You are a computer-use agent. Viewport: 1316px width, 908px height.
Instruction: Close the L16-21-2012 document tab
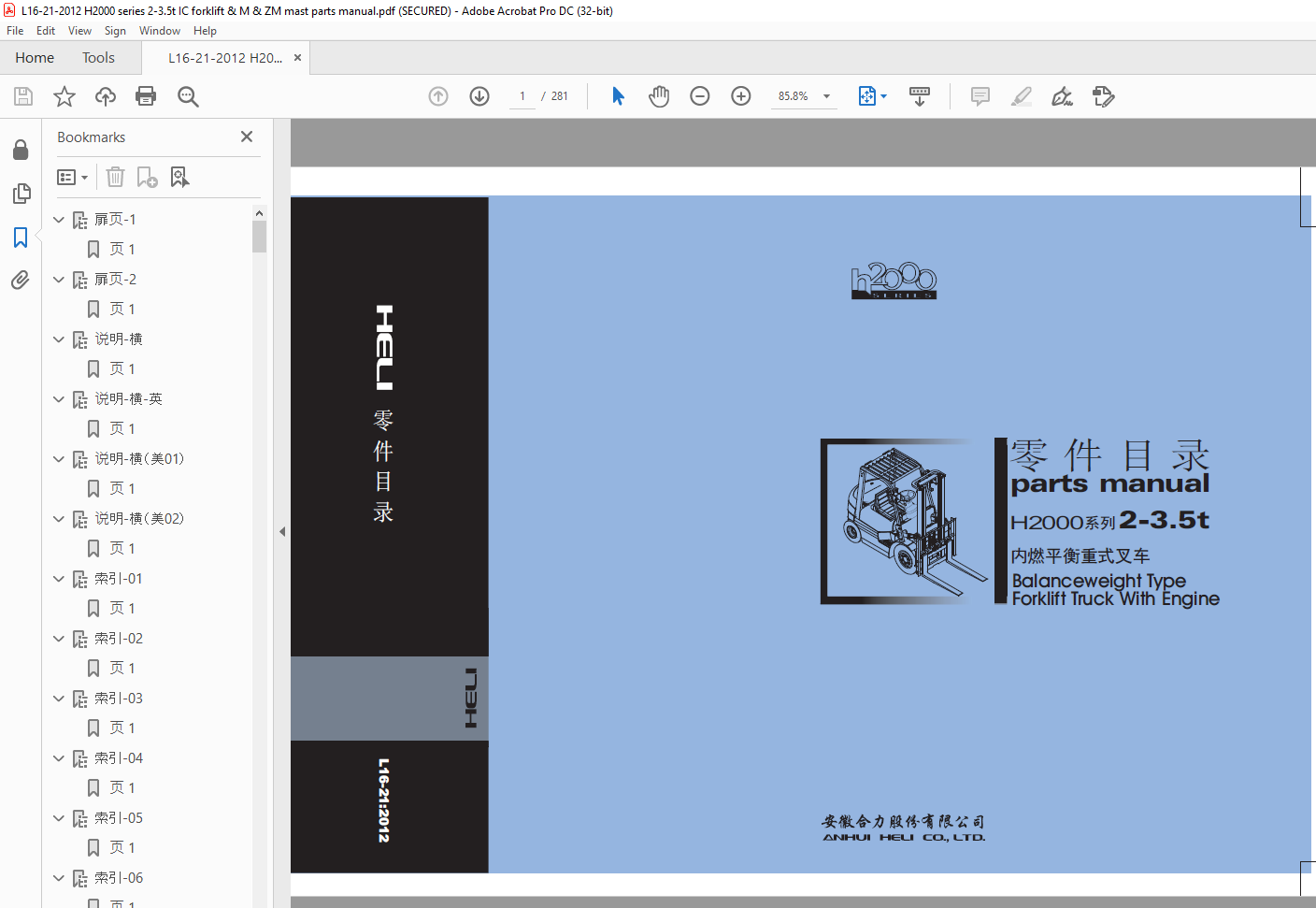pos(297,58)
